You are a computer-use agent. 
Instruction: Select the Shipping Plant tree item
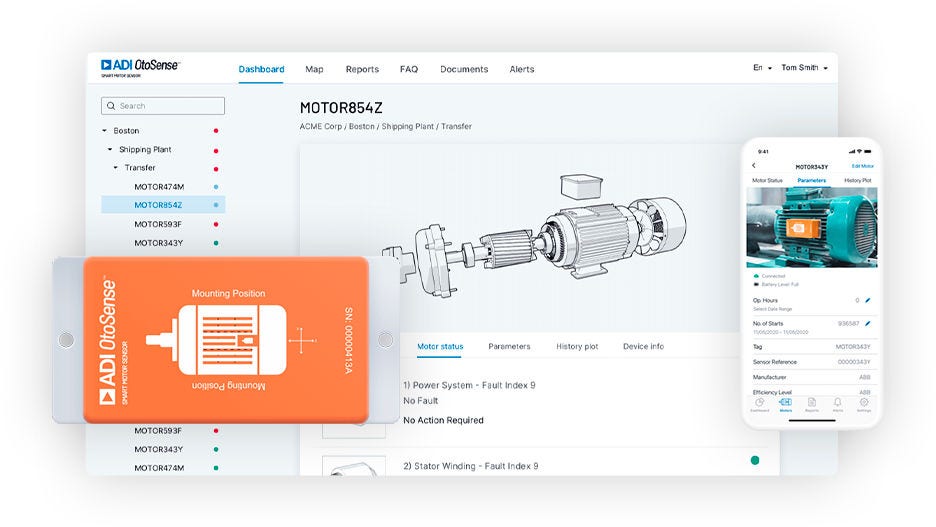pos(145,149)
